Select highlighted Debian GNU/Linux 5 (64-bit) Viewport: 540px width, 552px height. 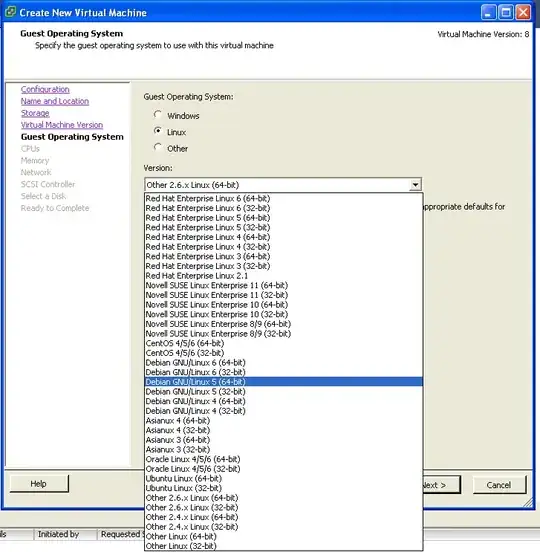pyautogui.click(x=283, y=382)
